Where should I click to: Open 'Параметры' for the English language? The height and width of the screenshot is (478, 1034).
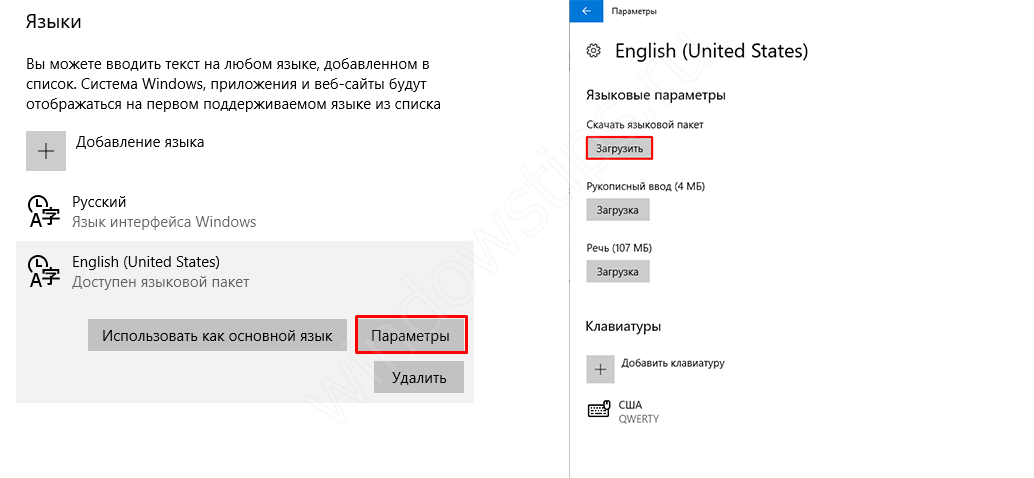(410, 335)
